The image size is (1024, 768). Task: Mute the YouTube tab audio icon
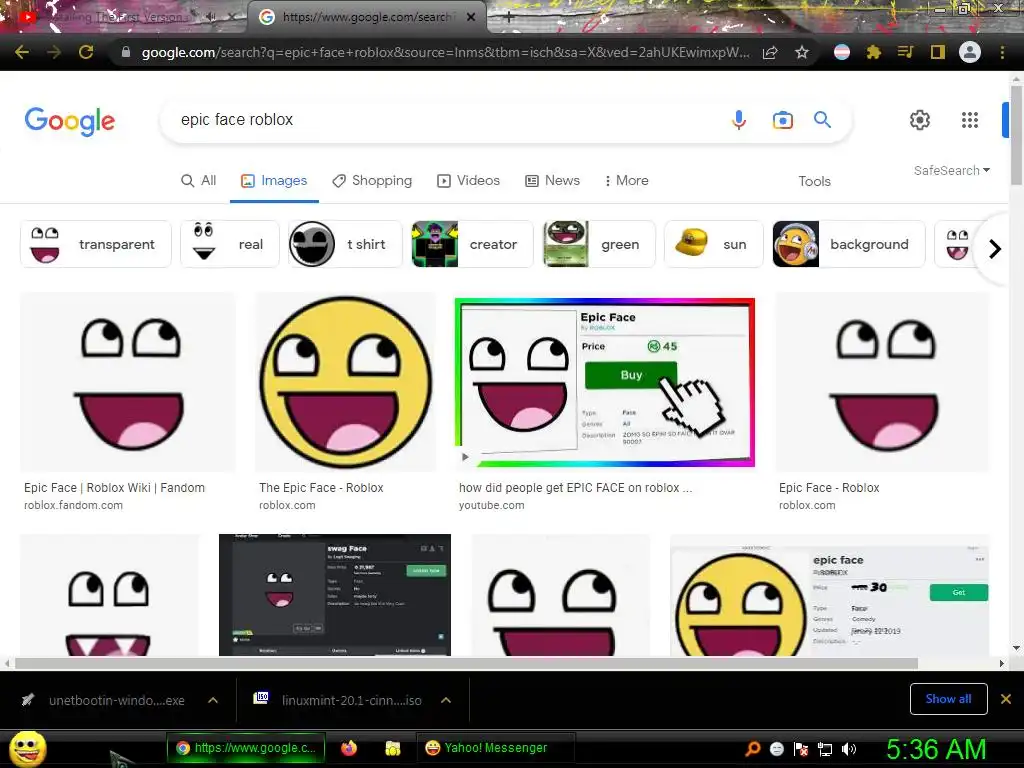click(x=210, y=18)
